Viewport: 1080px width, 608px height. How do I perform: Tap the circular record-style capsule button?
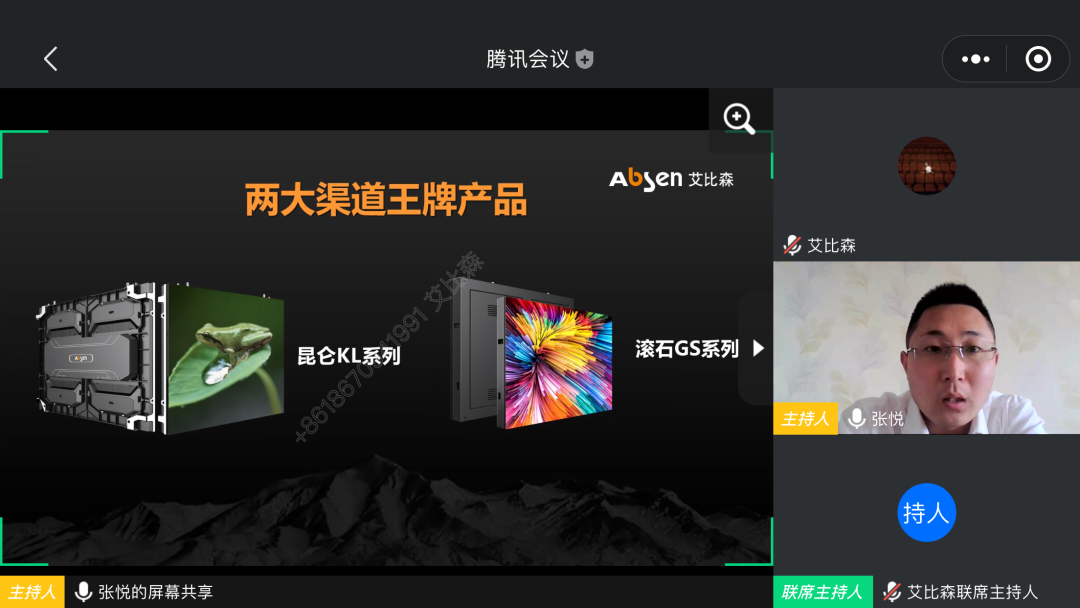[x=1038, y=59]
